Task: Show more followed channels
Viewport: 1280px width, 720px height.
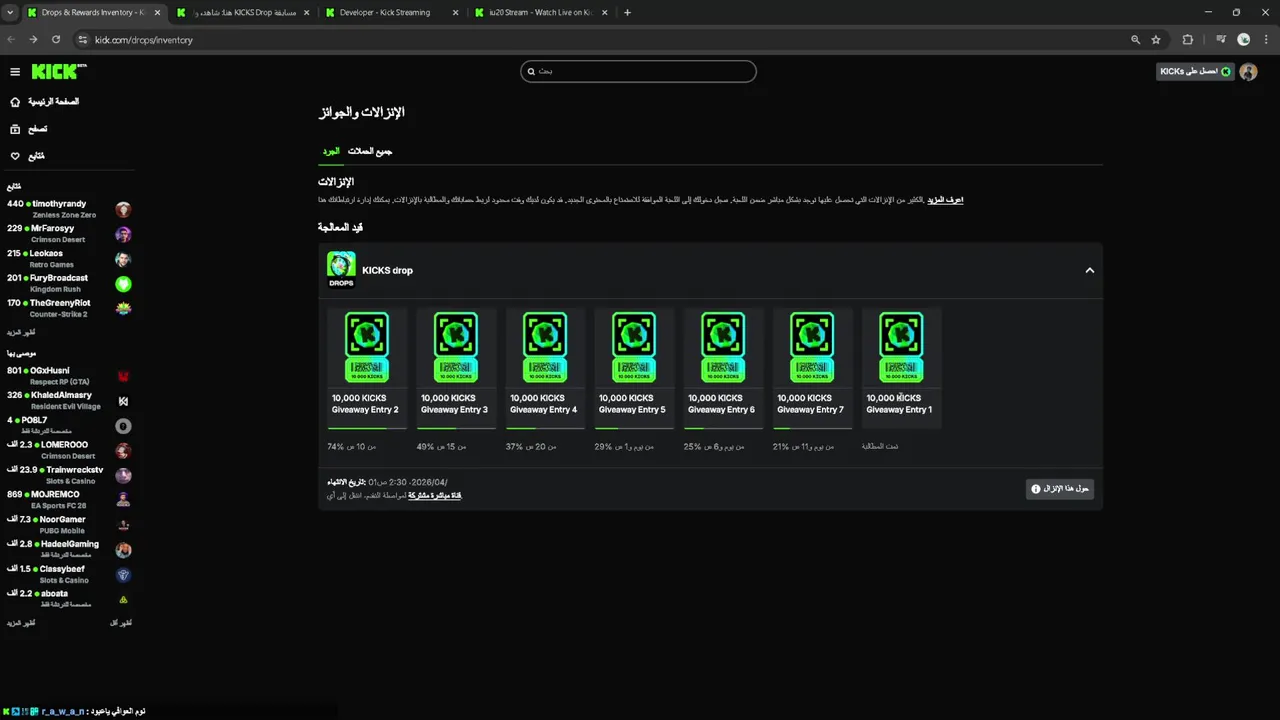Action: [x=20, y=332]
